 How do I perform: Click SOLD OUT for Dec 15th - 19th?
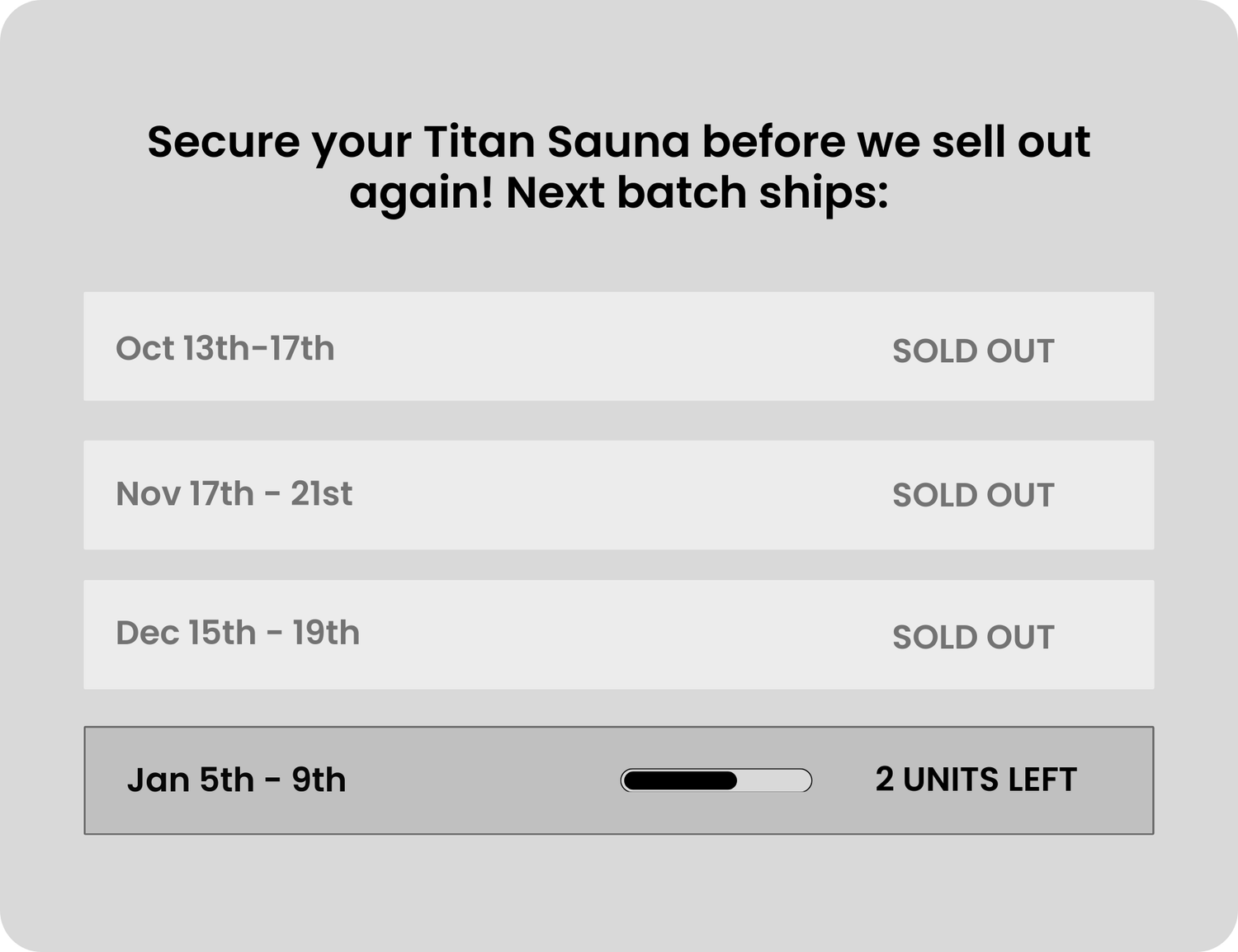coord(973,638)
